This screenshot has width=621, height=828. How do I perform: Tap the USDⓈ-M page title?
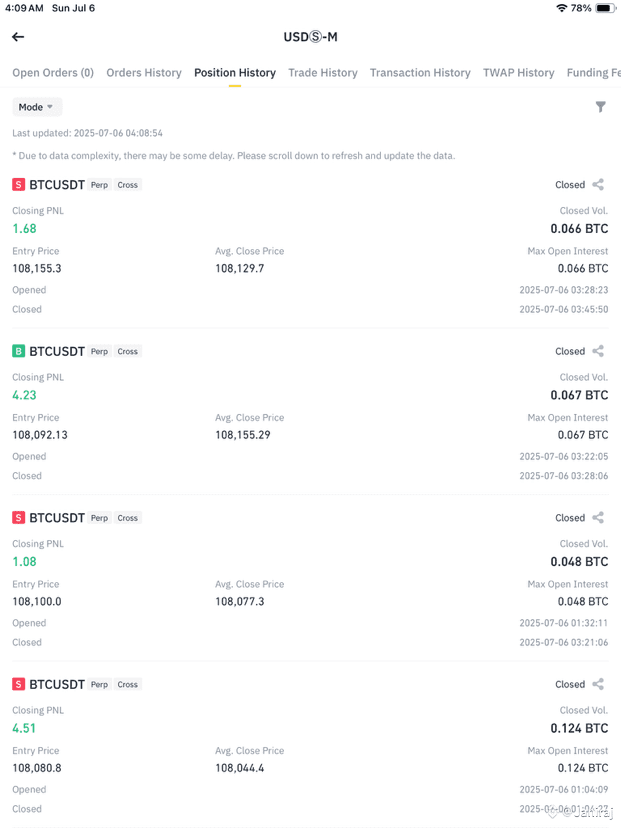coord(310,37)
